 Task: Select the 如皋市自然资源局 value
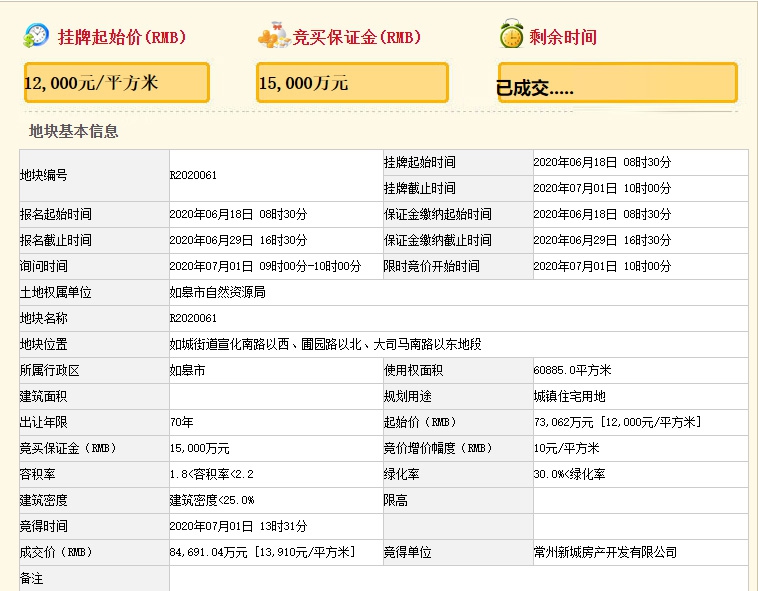coord(218,292)
